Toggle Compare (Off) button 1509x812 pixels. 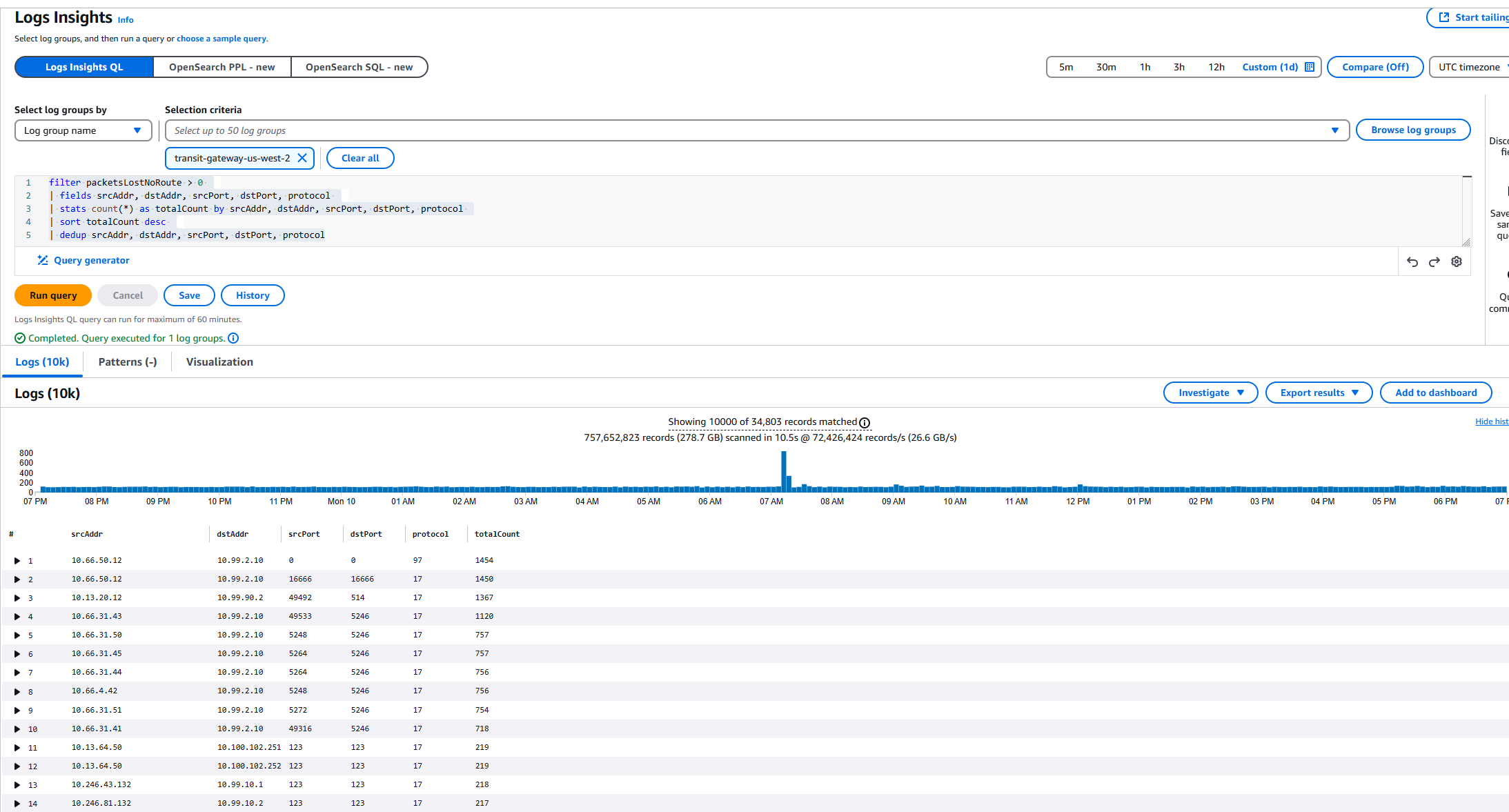point(1374,67)
